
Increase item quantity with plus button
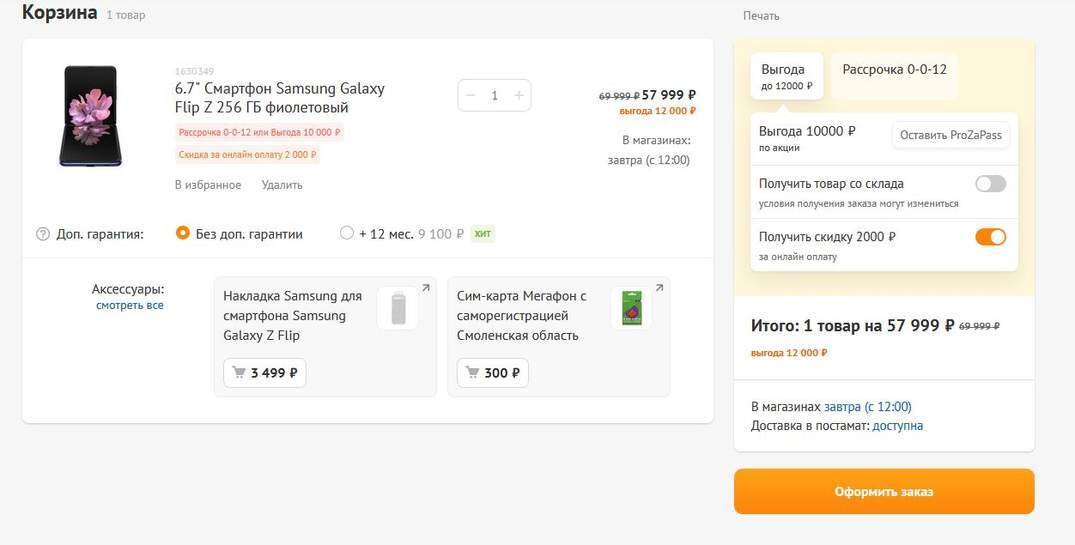[x=518, y=95]
